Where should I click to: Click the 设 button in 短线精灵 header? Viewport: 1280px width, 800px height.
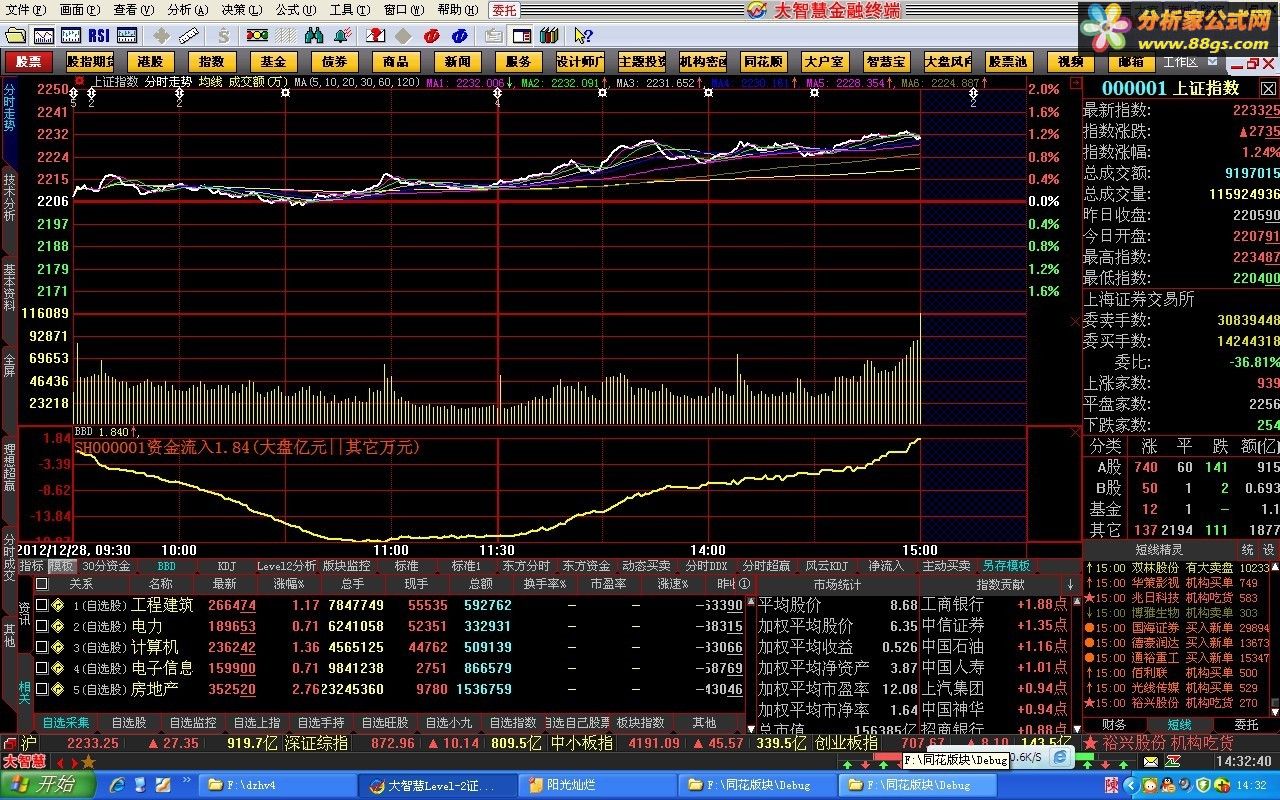coord(1268,550)
